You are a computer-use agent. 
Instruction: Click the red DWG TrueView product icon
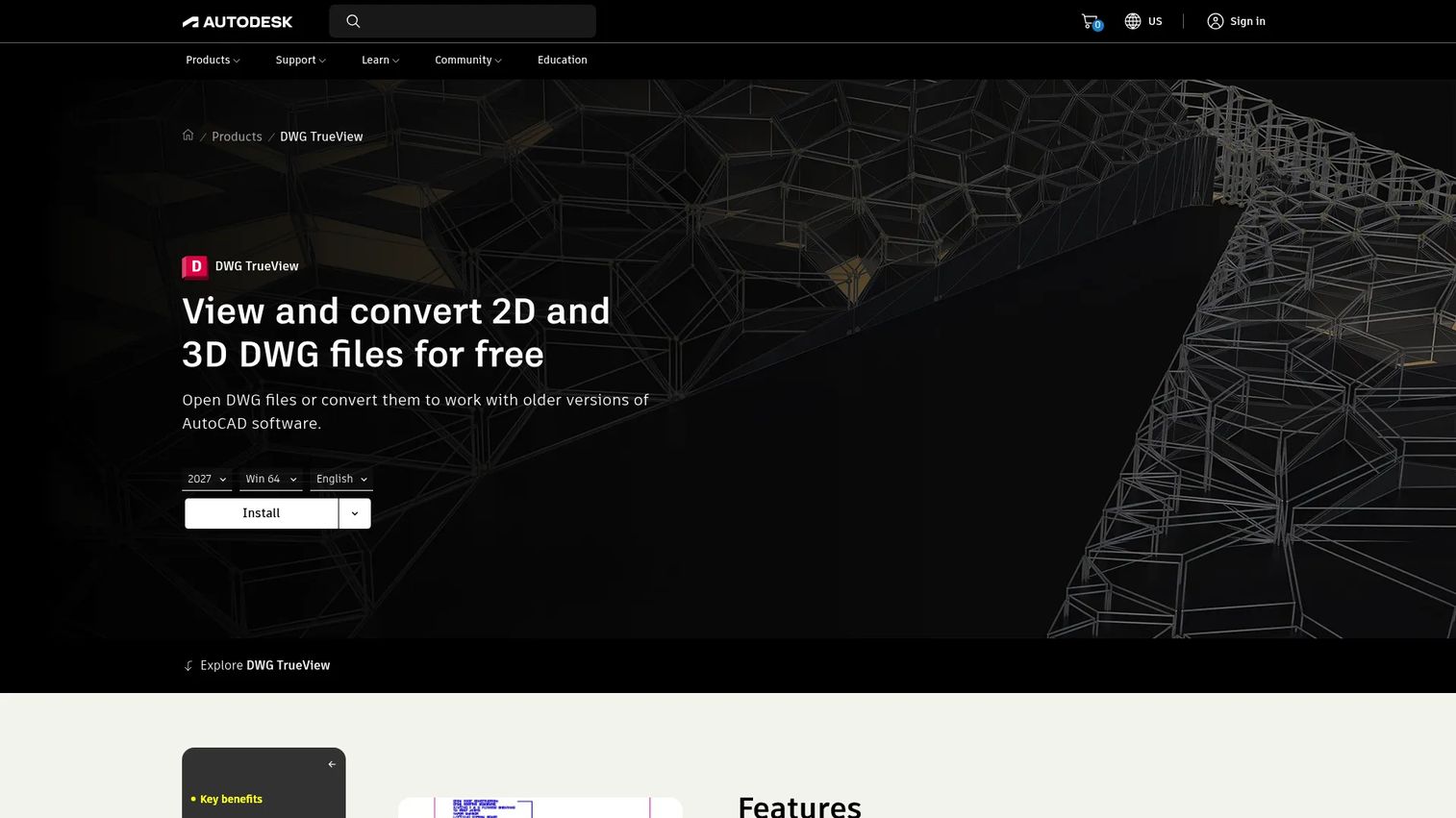[x=195, y=266]
